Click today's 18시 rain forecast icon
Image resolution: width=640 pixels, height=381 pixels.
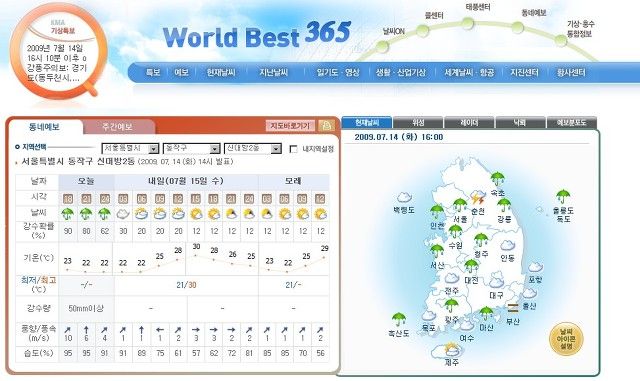pos(68,214)
